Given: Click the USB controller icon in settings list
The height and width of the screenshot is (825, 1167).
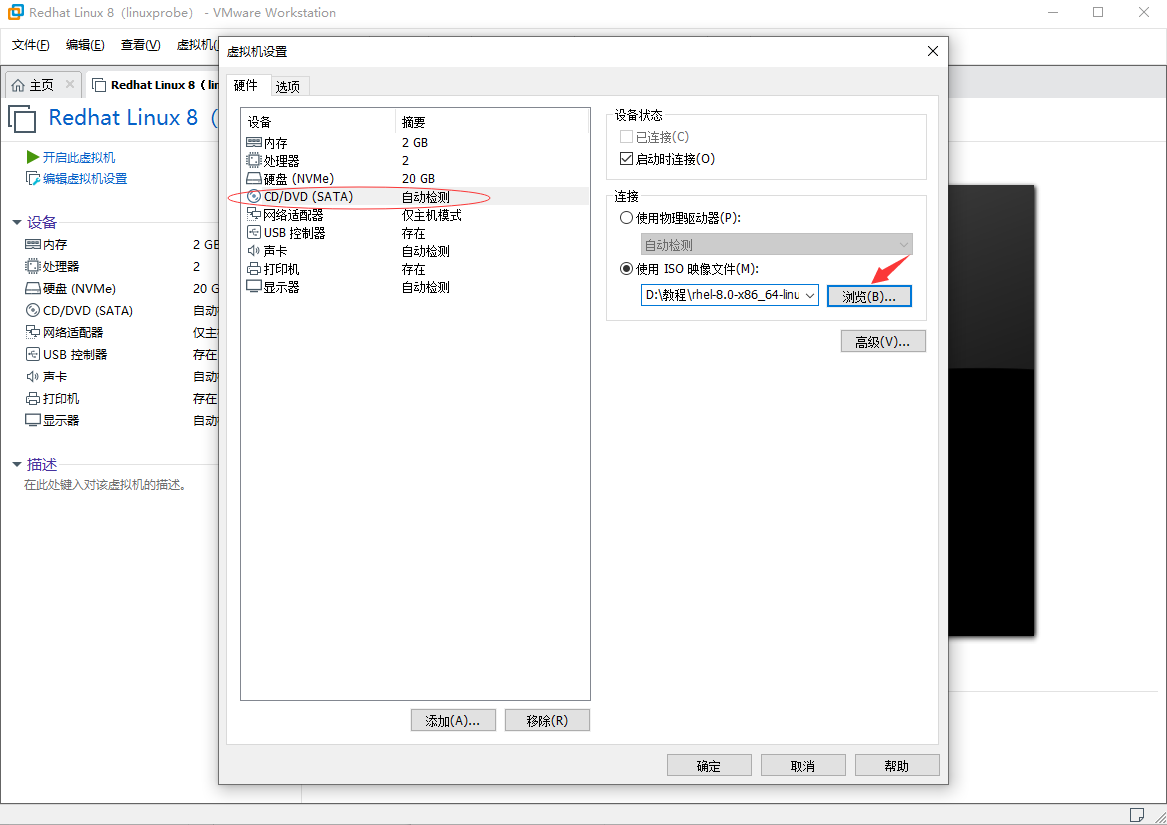Looking at the screenshot, I should (254, 232).
